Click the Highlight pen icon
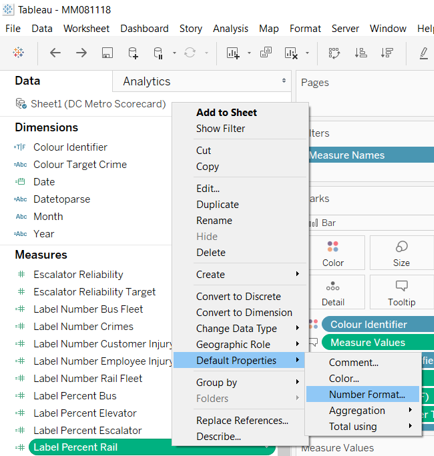Image resolution: width=434 pixels, height=456 pixels. coord(424,53)
